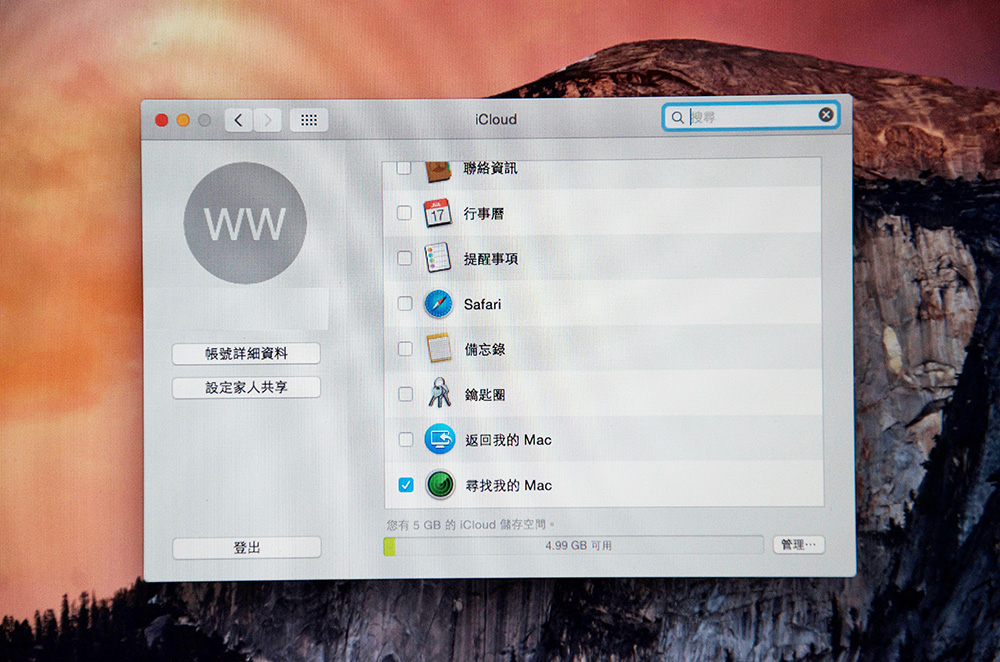Enable the 聯絡資訊 checkbox
1000x662 pixels.
click(x=403, y=168)
